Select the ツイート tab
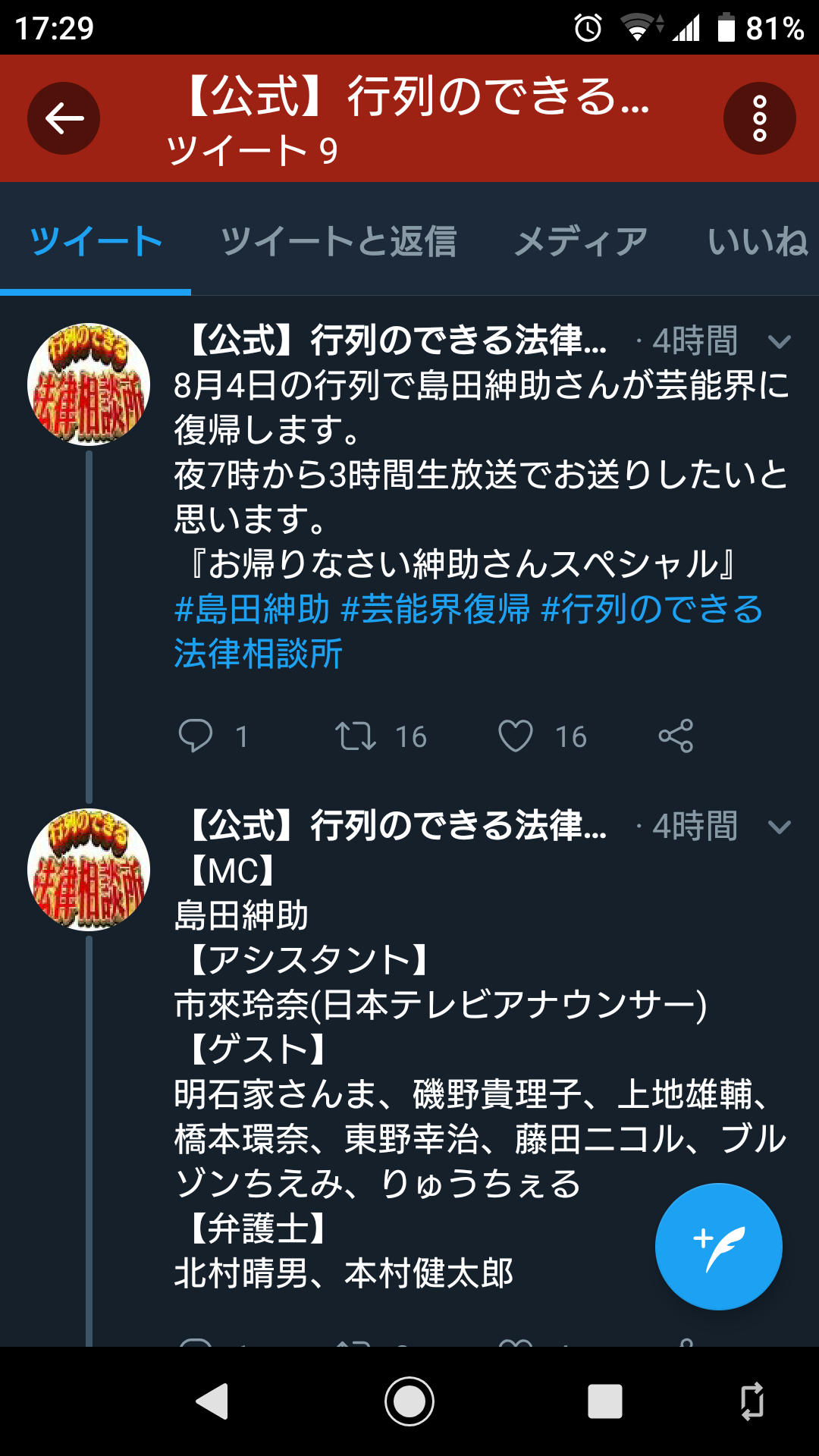Screen dimensions: 819x1456 coord(96,242)
